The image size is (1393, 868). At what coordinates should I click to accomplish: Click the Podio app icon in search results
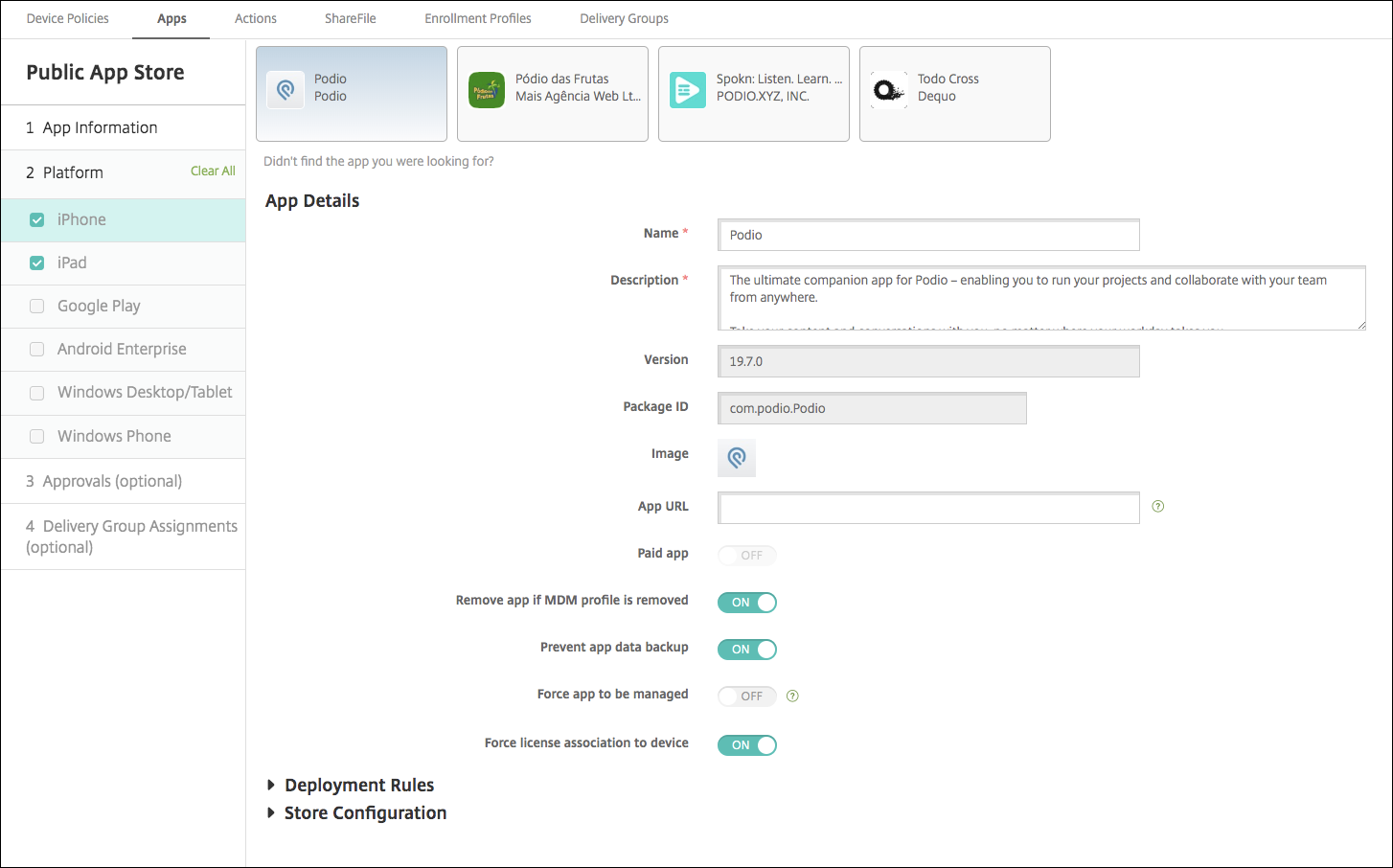pyautogui.click(x=285, y=90)
